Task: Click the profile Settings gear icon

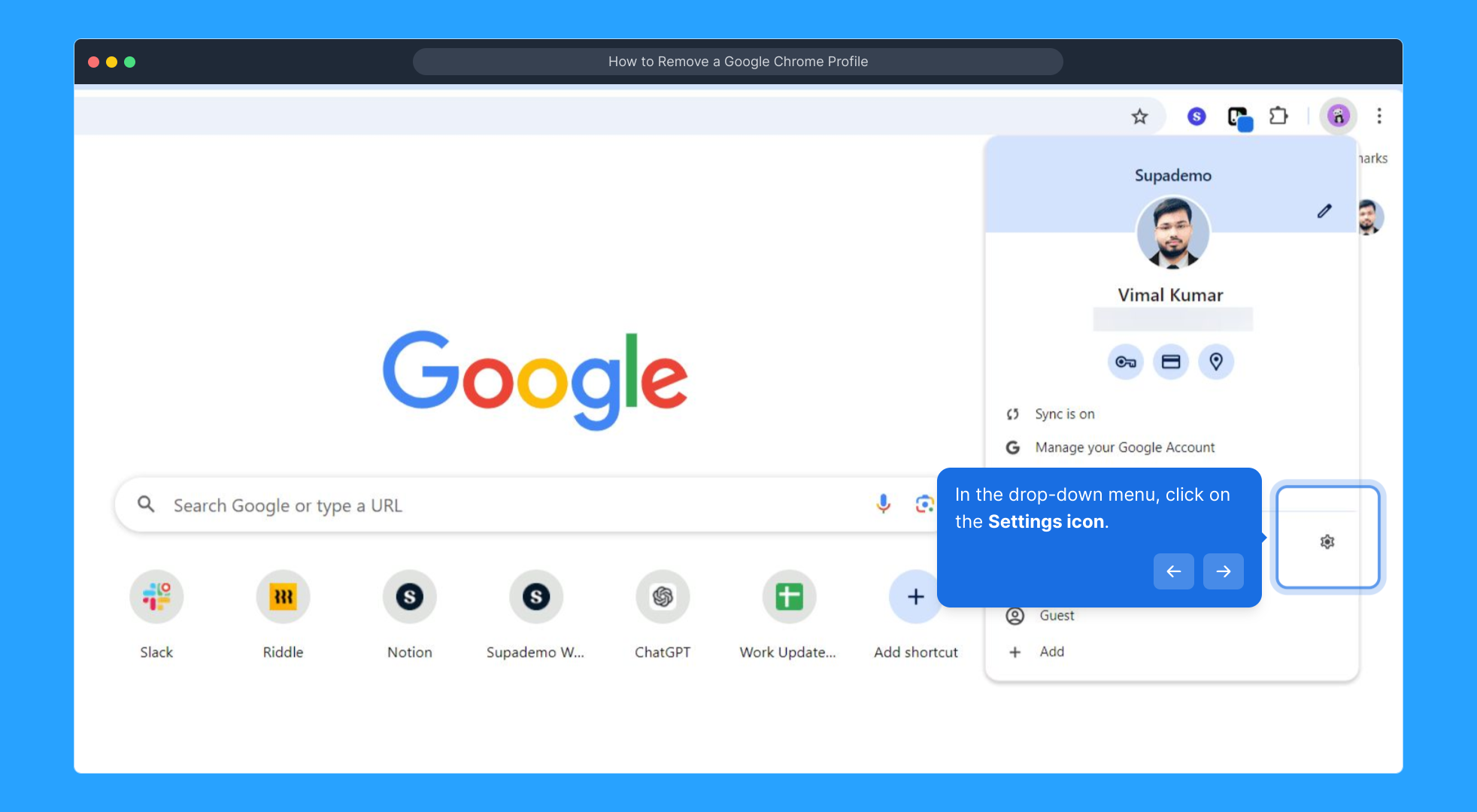Action: [1327, 542]
